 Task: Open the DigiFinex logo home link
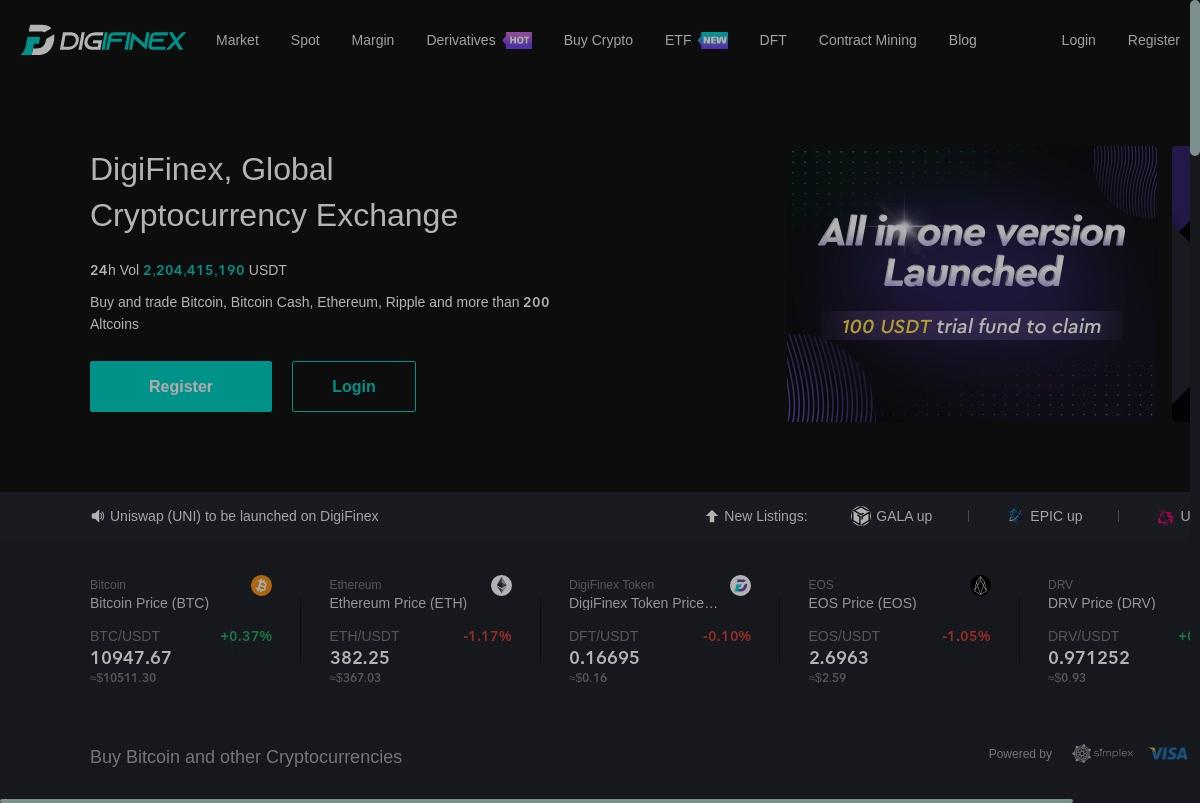point(103,40)
